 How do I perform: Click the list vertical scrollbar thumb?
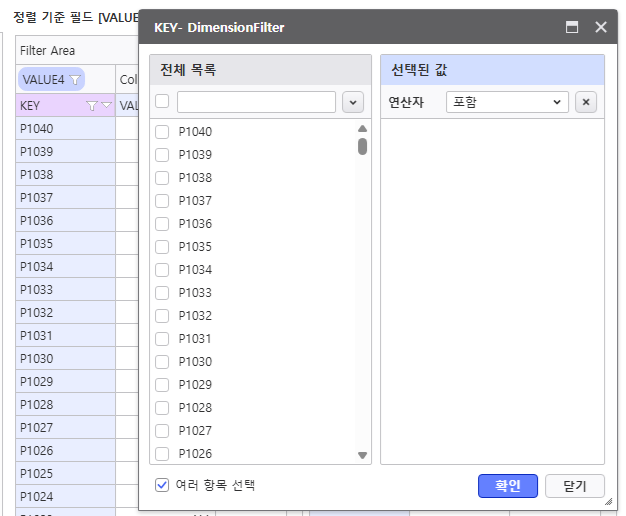[362, 146]
